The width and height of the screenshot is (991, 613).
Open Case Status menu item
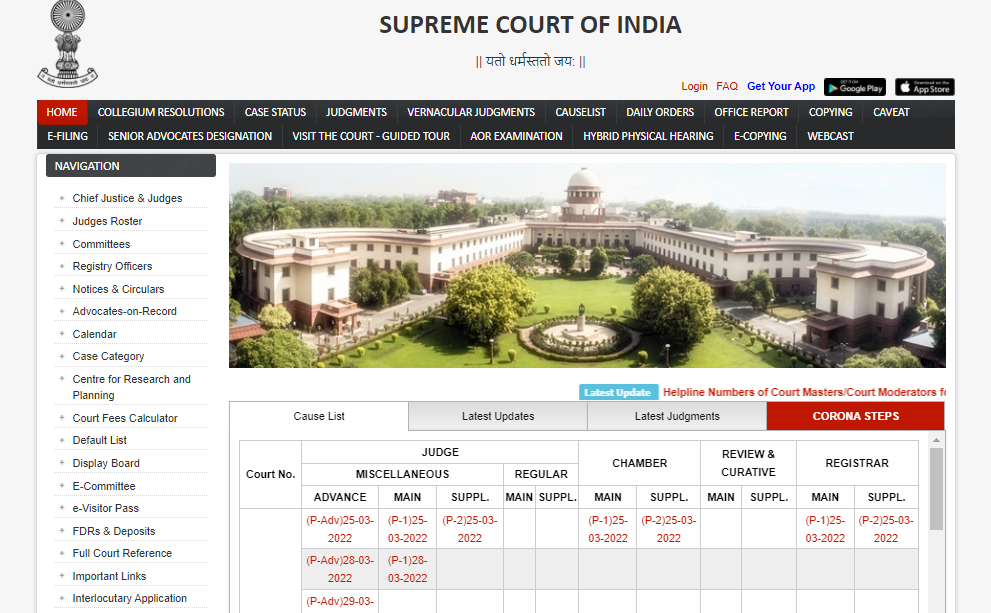tap(275, 112)
